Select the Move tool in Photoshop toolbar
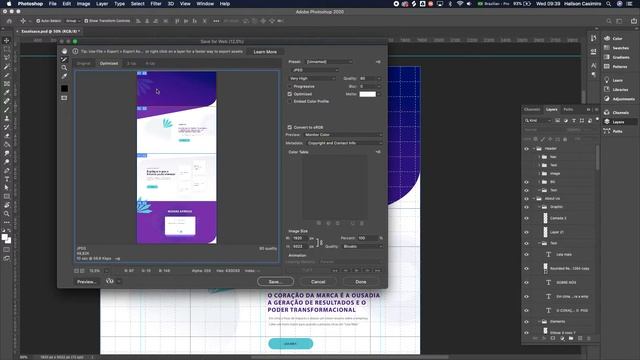This screenshot has height=360, width=640. (x=7, y=40)
